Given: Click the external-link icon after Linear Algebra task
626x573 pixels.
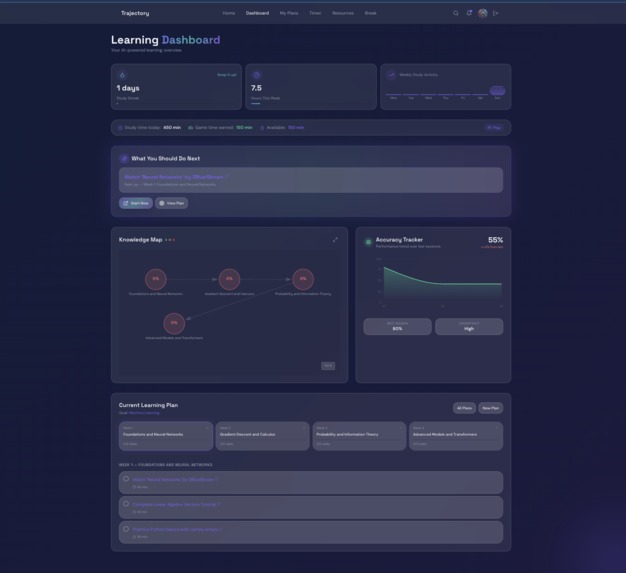Looking at the screenshot, I should click(x=219, y=504).
